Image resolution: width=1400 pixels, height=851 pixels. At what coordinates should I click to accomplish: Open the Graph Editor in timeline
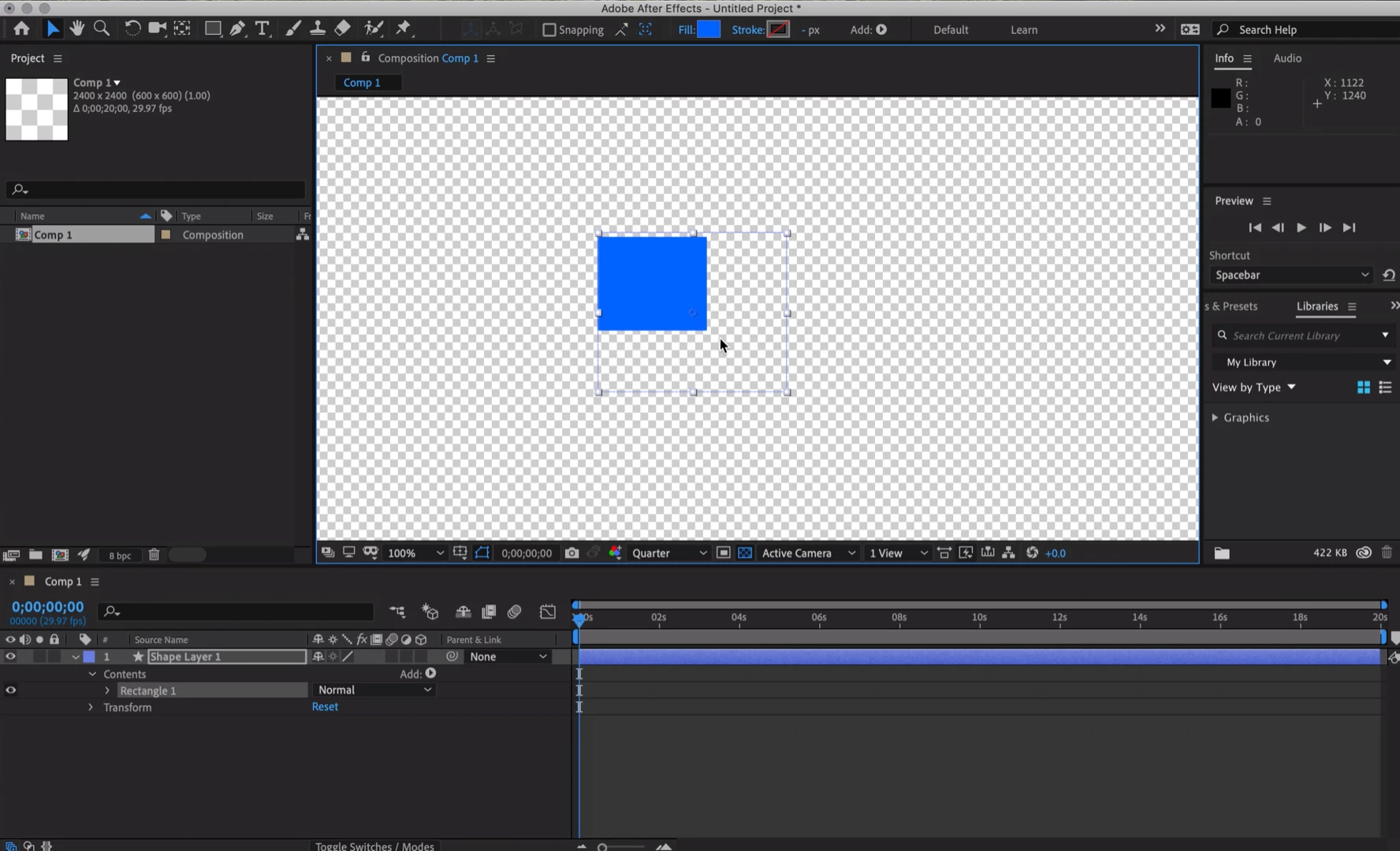click(x=548, y=612)
